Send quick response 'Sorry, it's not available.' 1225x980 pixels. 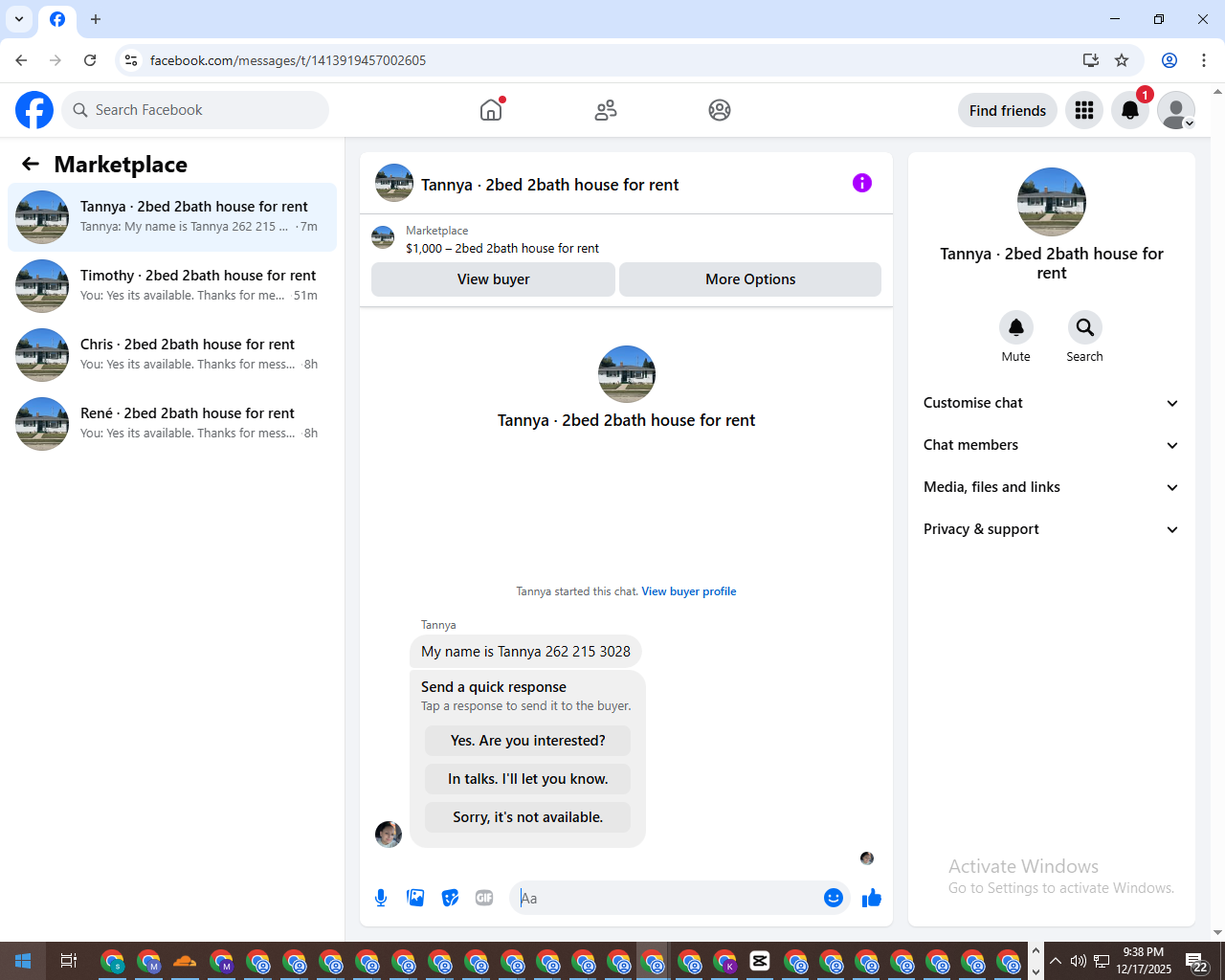pos(528,817)
